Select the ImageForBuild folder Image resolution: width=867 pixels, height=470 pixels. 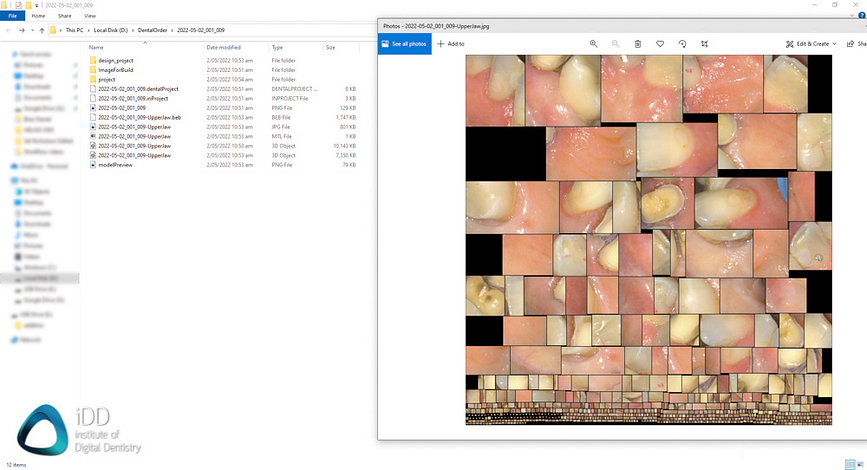tap(116, 70)
